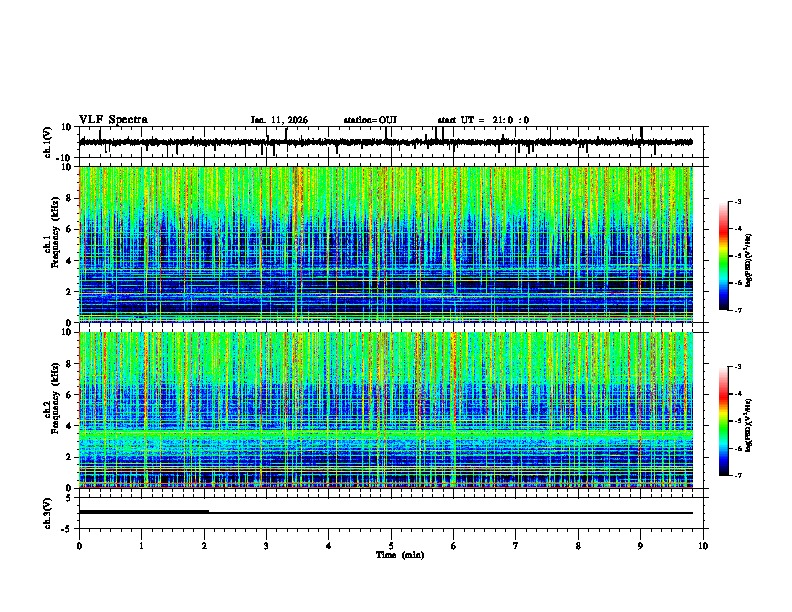Click the ch.1 "Frequency (kHz)" axis label
792x612 pixels.
click(x=55, y=233)
